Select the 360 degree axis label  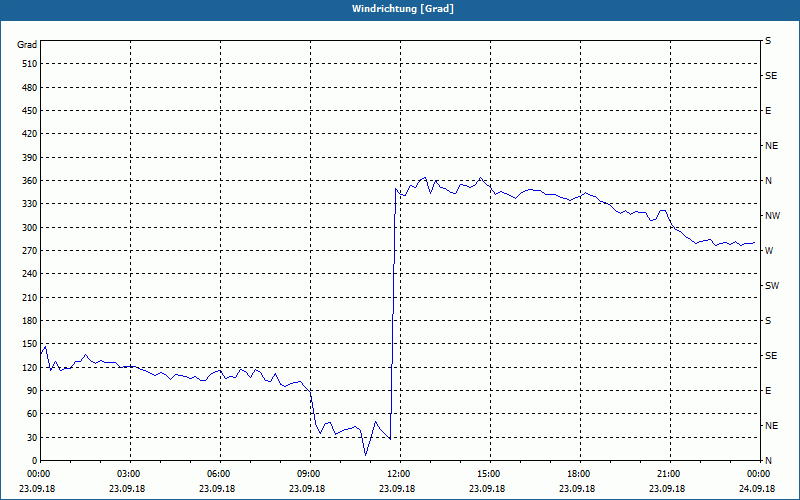point(29,181)
